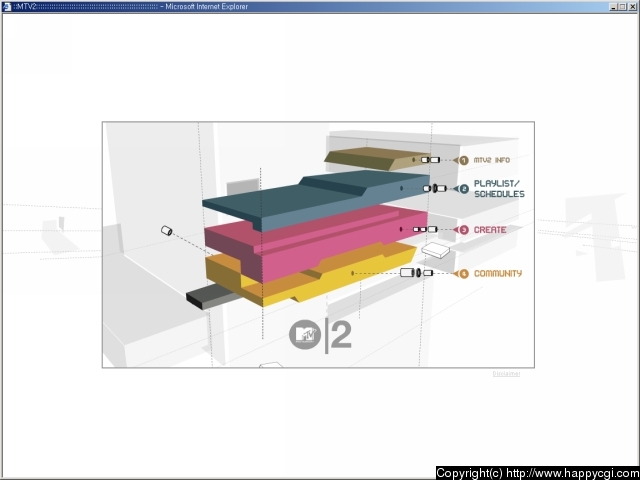Click the small loose cylinder left of slabs
This screenshot has width=640, height=480.
coord(167,231)
